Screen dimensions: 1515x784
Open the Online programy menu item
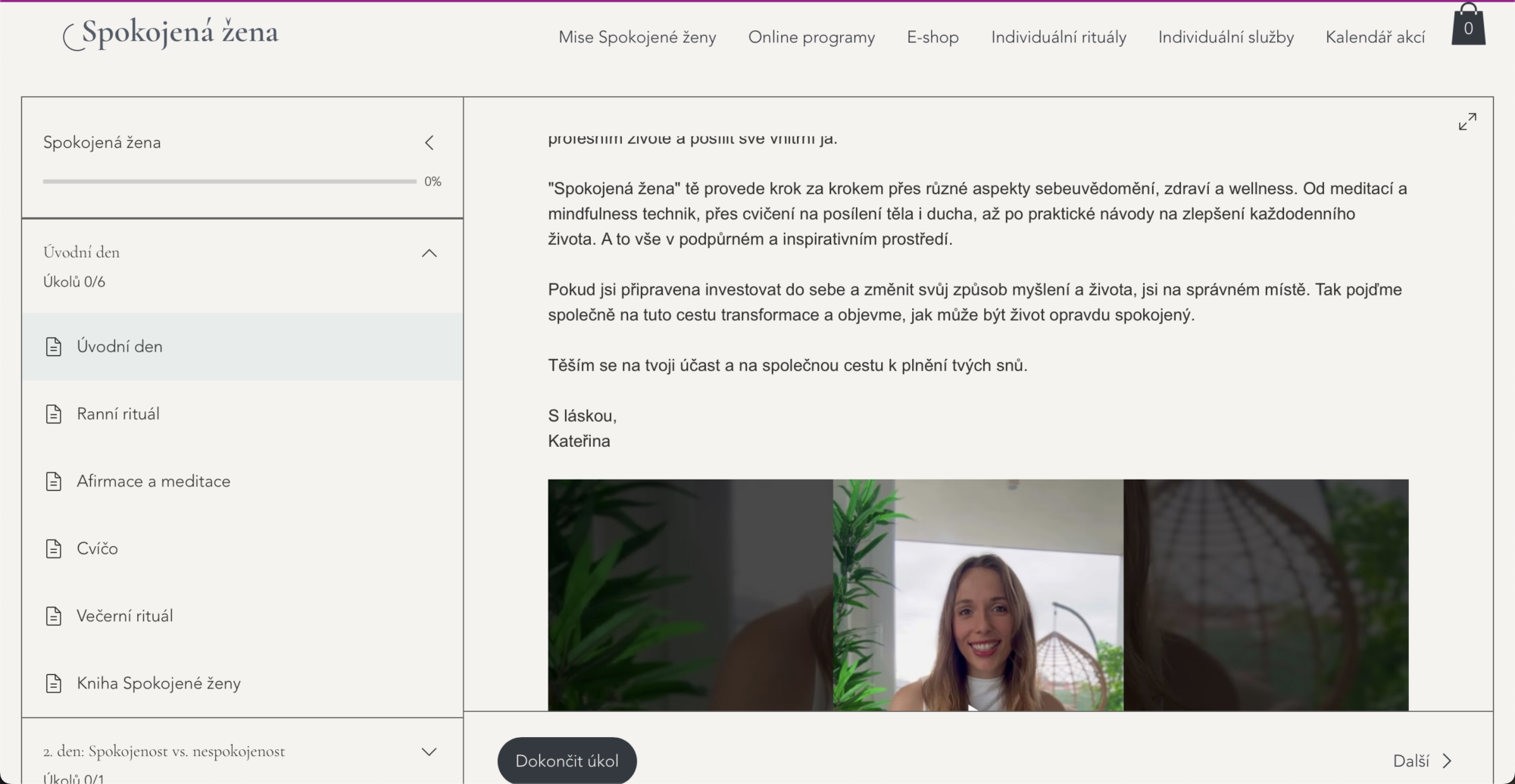pyautogui.click(x=811, y=37)
